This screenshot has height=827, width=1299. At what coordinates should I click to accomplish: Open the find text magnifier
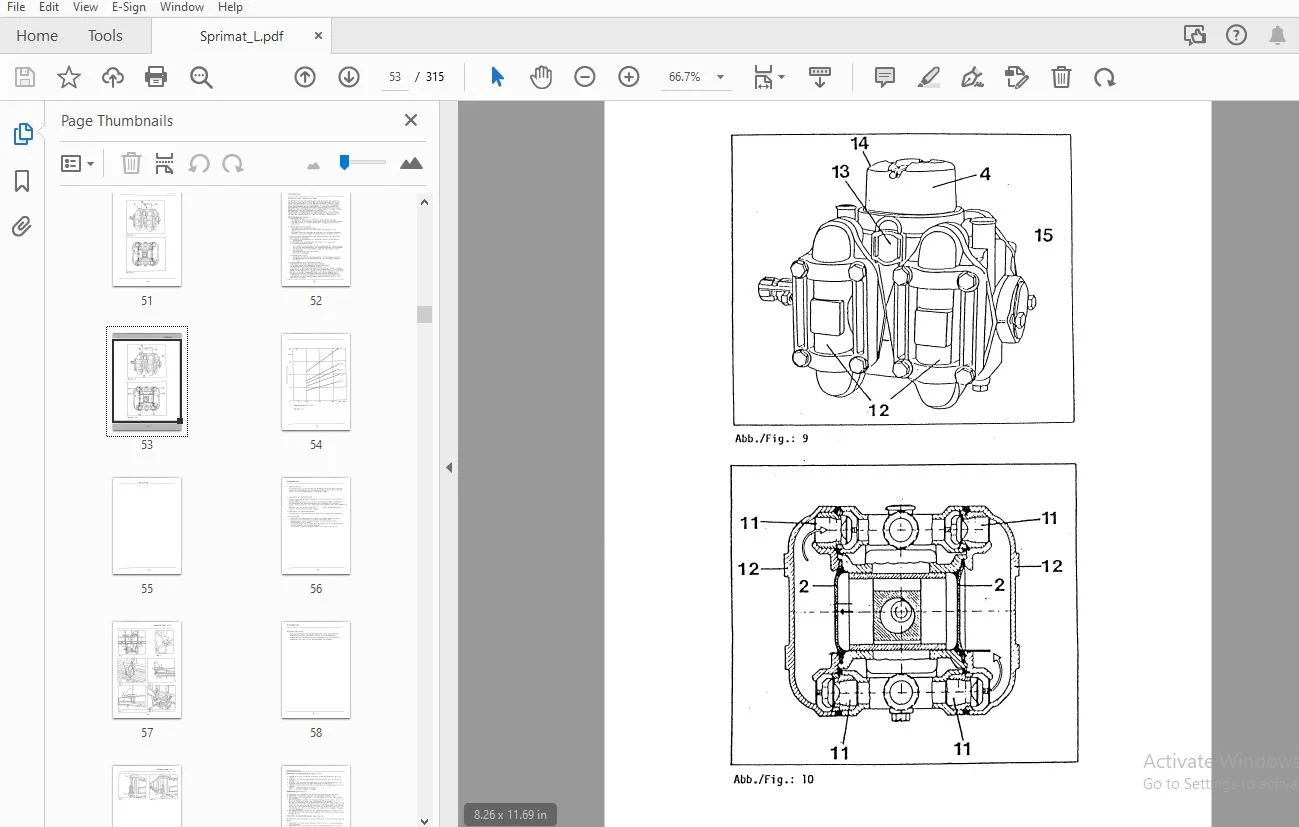click(x=201, y=77)
